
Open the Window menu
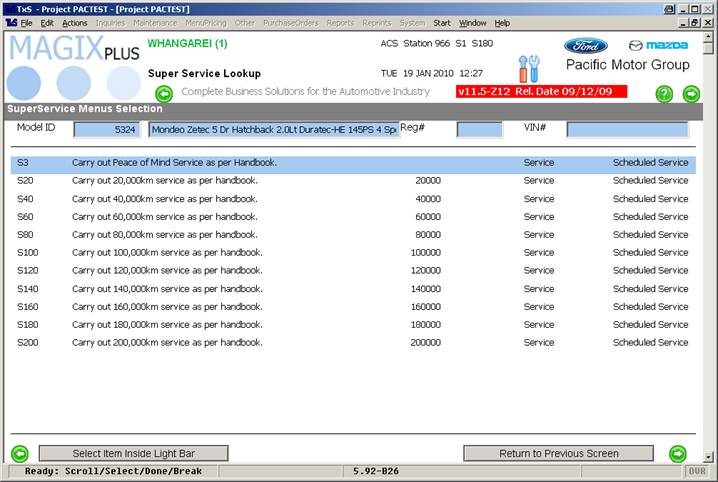(472, 22)
